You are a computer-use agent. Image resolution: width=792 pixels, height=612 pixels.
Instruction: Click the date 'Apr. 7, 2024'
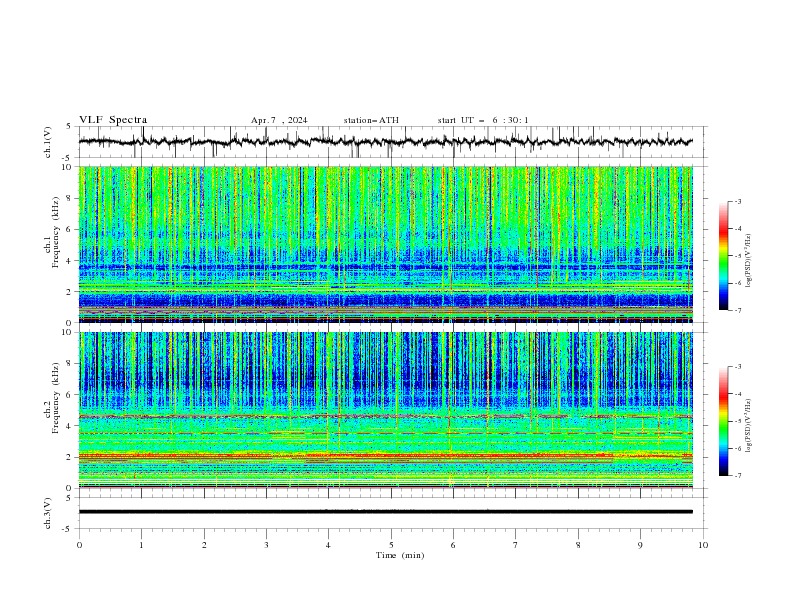279,120
